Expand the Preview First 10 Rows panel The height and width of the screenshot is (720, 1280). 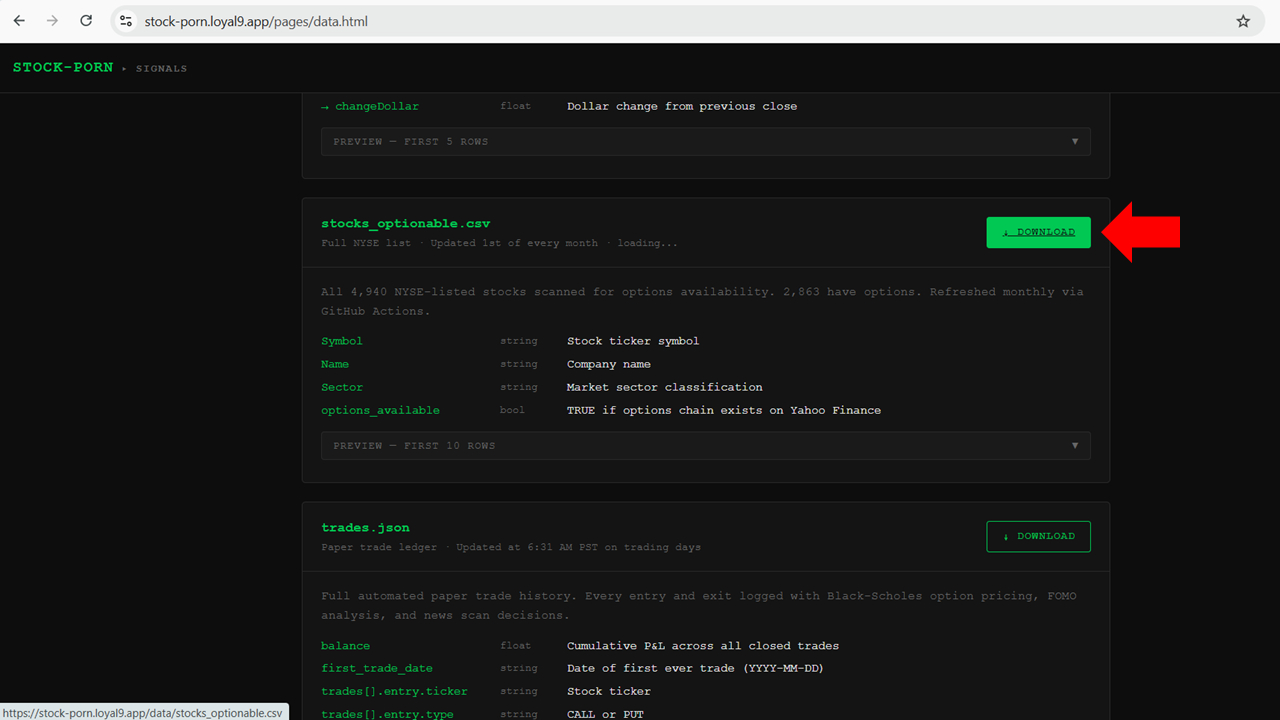tap(706, 445)
